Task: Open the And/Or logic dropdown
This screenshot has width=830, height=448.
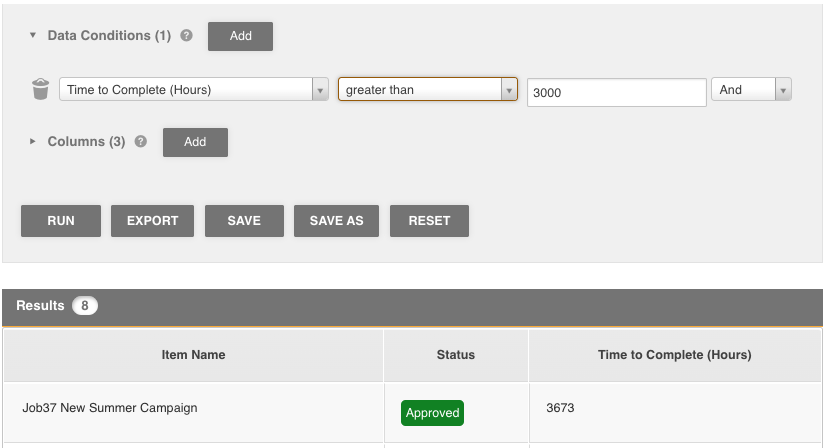Action: tap(751, 90)
